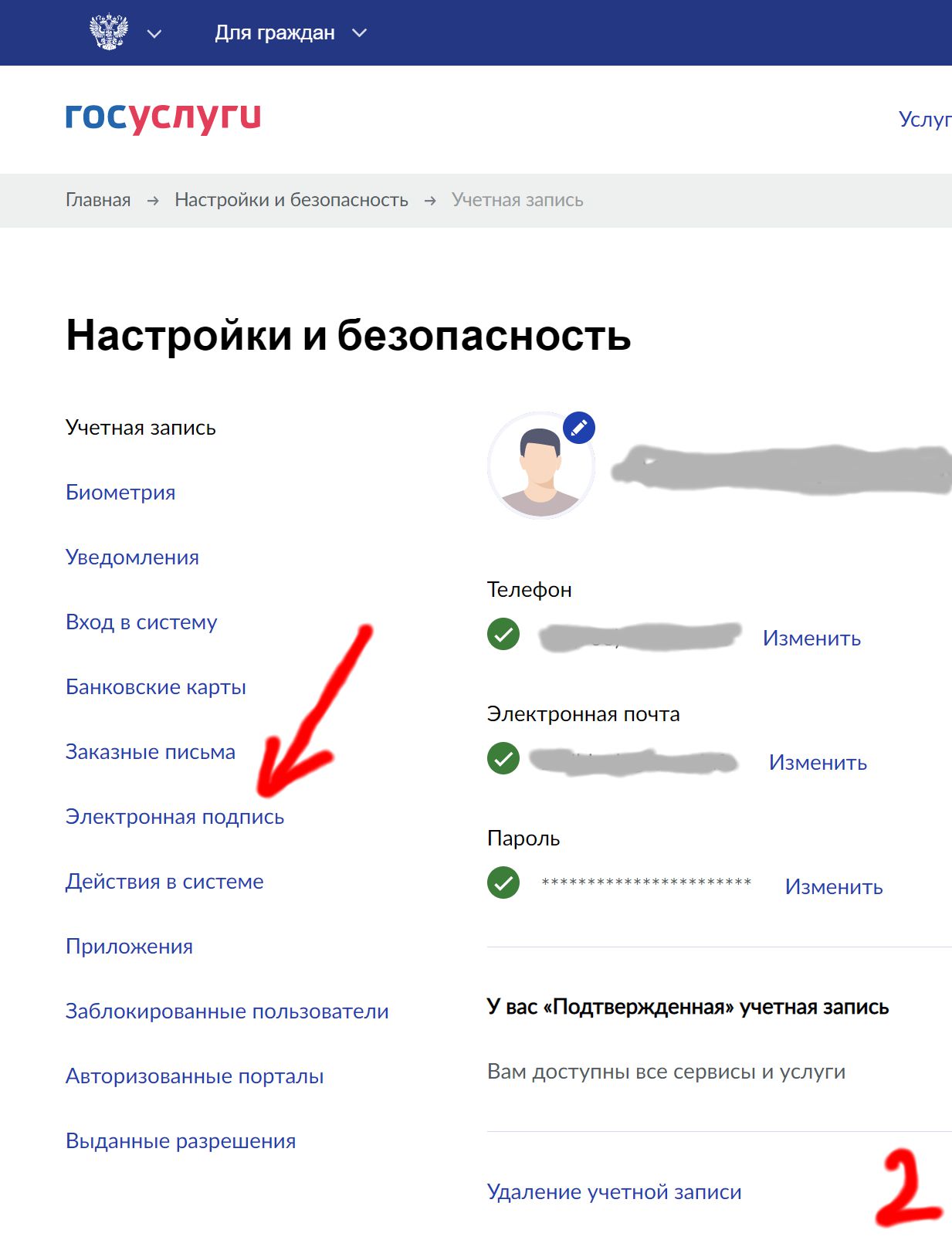Click the Госуслуги logo
Viewport: 952px width, 1240px height.
pos(163,117)
